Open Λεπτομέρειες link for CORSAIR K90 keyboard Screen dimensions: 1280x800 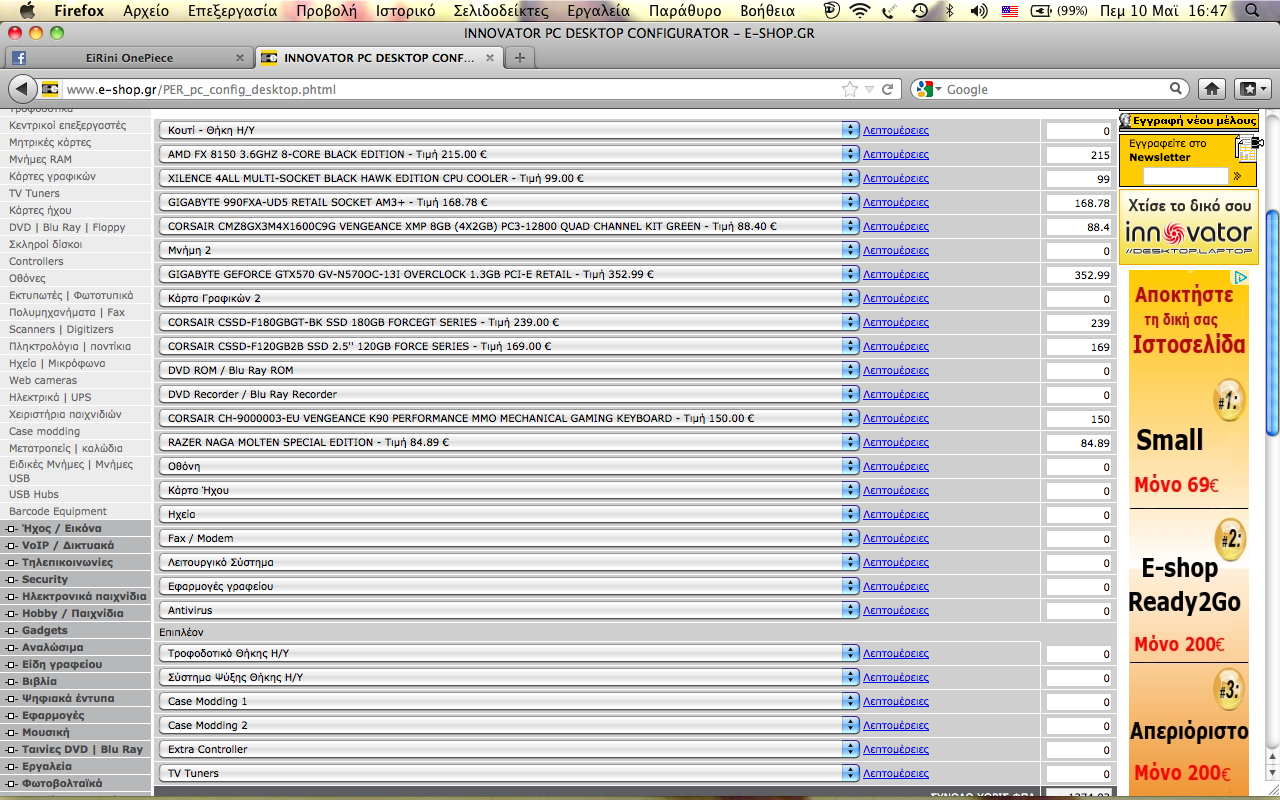[896, 418]
